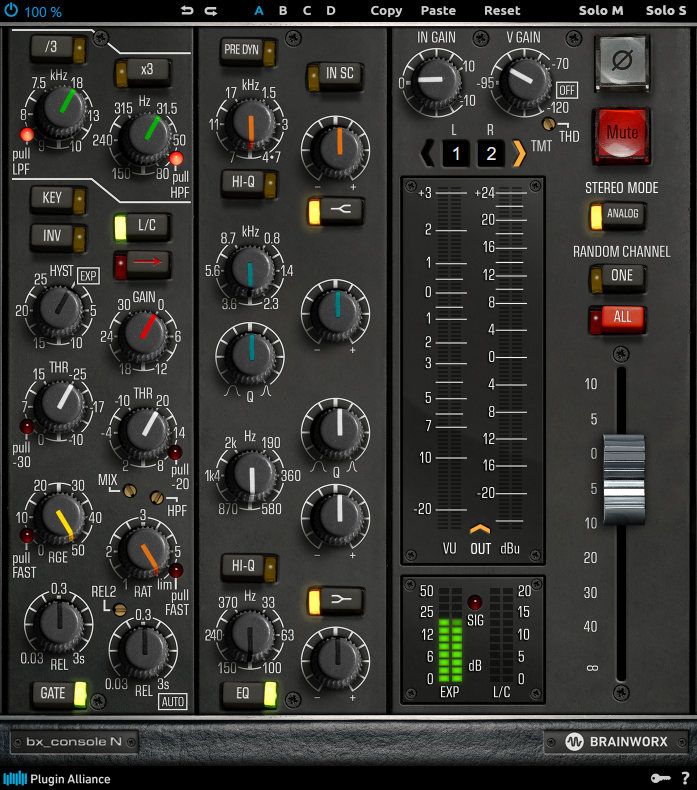
Task: Click random channel ONE button
Action: pyautogui.click(x=617, y=278)
